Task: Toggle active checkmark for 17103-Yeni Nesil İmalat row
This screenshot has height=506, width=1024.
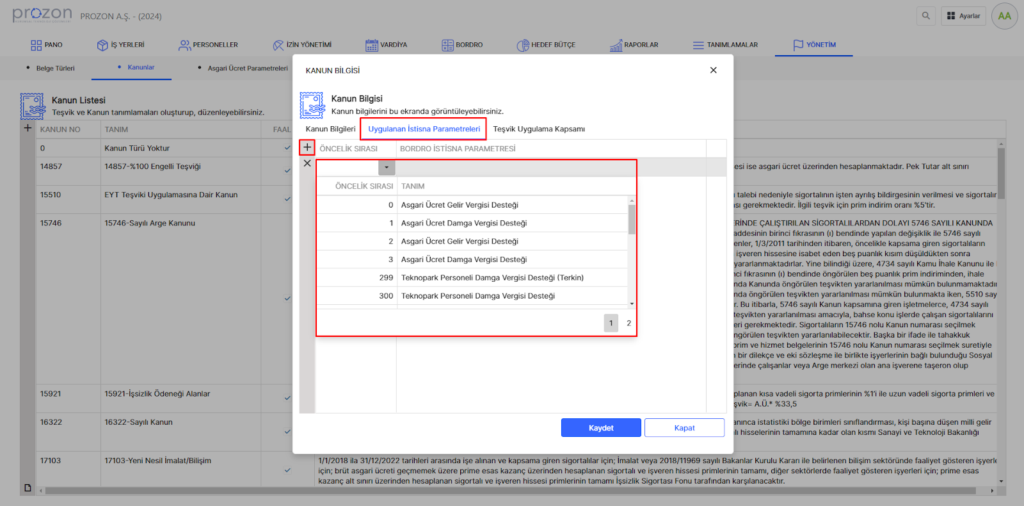Action: pyautogui.click(x=286, y=460)
